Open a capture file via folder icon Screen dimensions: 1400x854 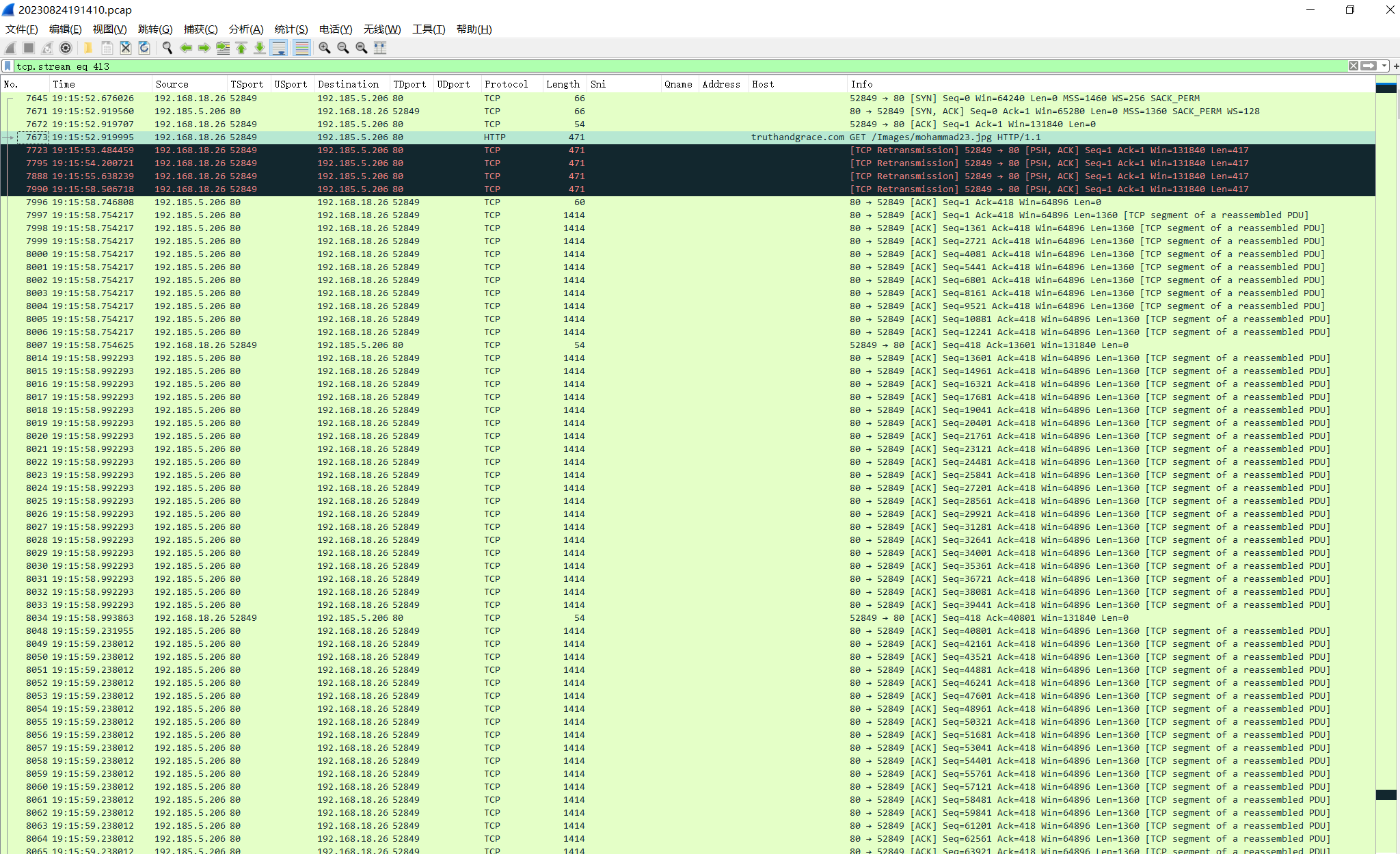[88, 48]
